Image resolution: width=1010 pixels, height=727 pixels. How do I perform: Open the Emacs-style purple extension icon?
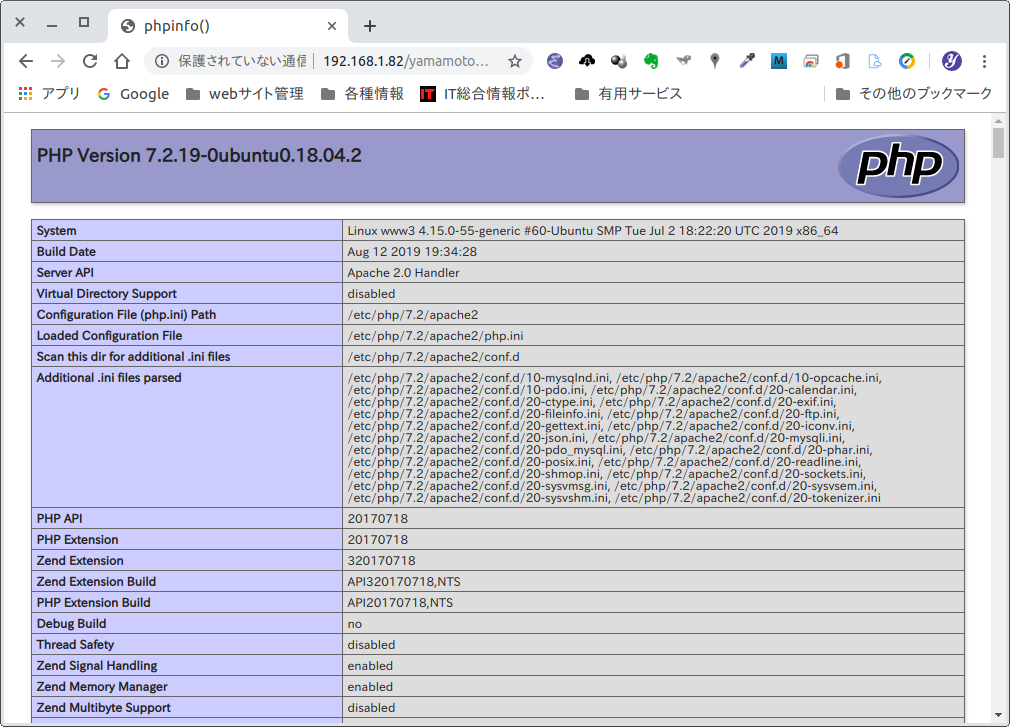(x=555, y=61)
